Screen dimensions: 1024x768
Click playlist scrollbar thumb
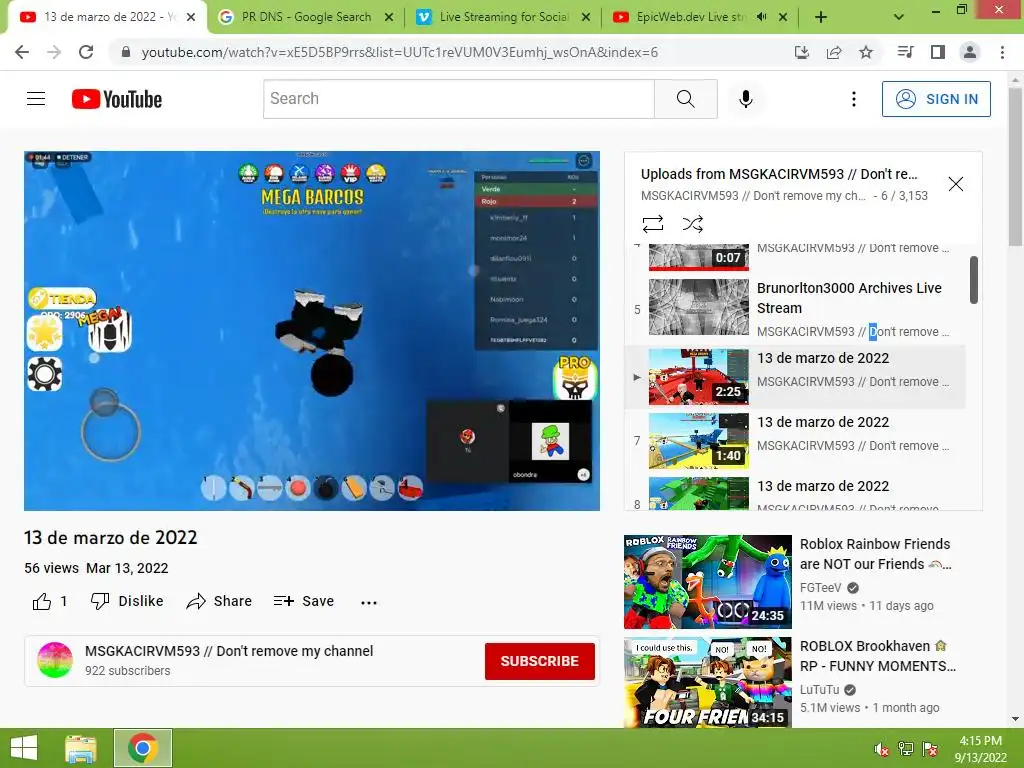pyautogui.click(x=974, y=280)
